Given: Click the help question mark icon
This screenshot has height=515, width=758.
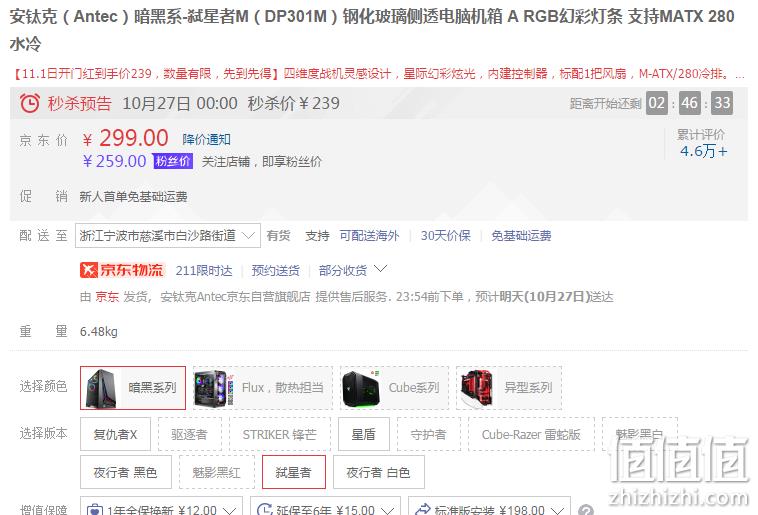Looking at the screenshot, I should pyautogui.click(x=585, y=510).
